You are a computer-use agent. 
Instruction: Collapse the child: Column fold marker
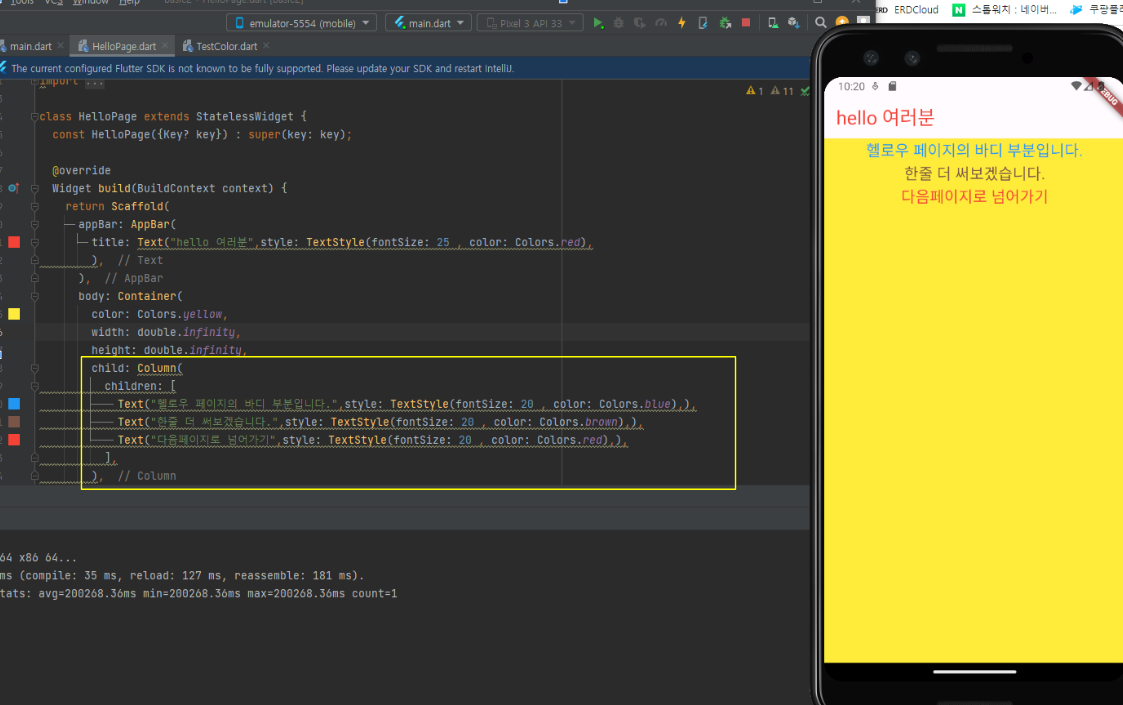[34, 368]
